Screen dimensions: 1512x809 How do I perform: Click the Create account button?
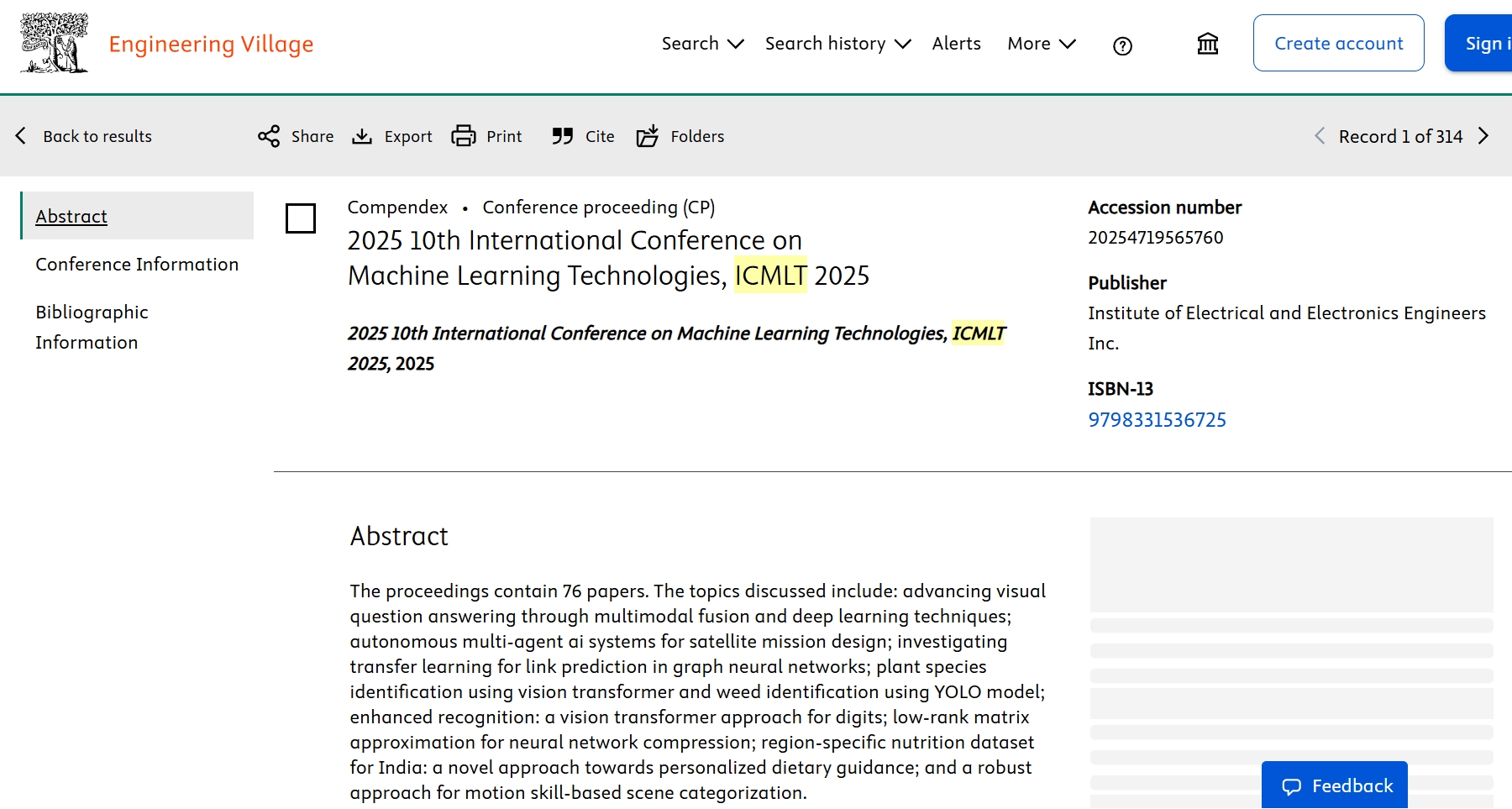click(1338, 43)
